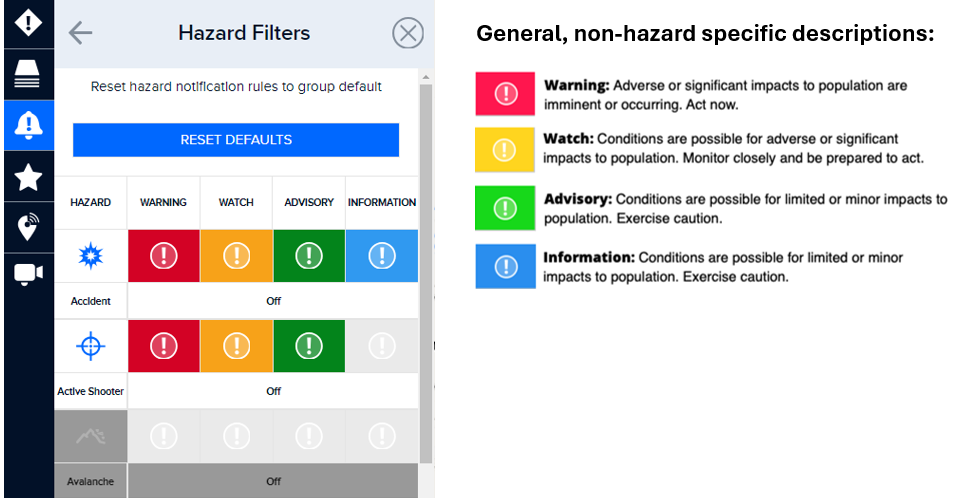Toggle Active Shooter green Advisory notification
The width and height of the screenshot is (970, 498).
coord(309,346)
